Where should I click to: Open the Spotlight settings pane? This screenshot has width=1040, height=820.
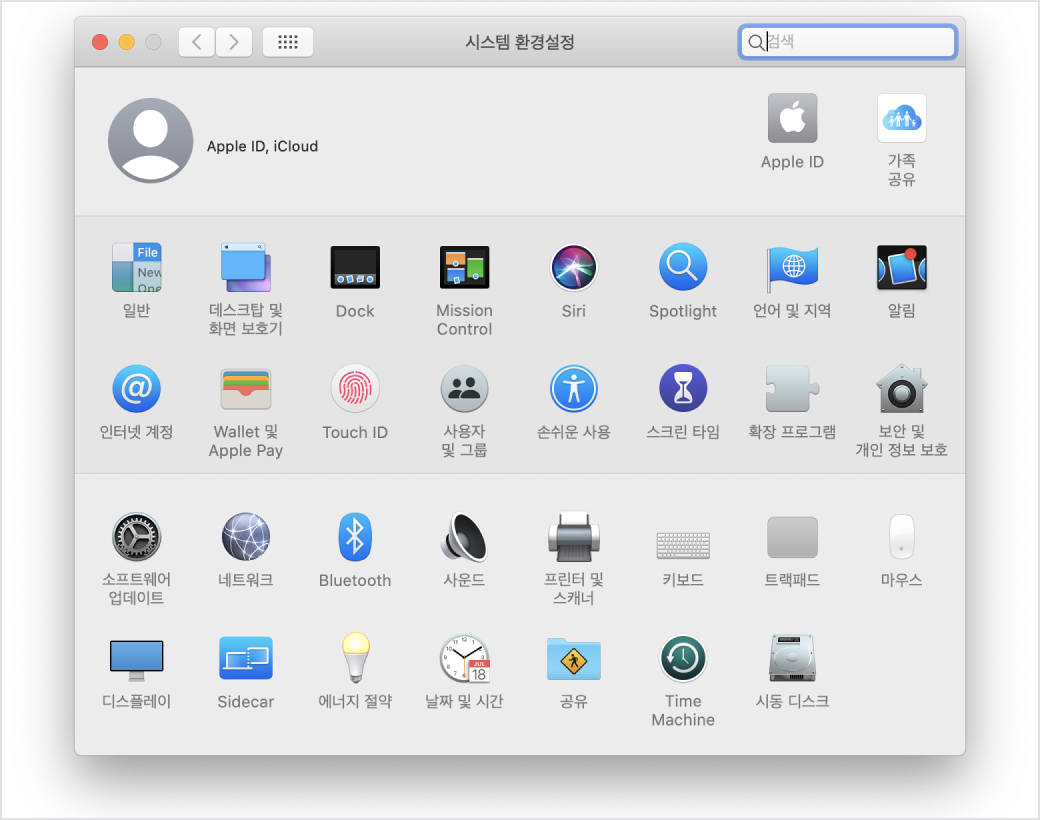click(x=683, y=268)
